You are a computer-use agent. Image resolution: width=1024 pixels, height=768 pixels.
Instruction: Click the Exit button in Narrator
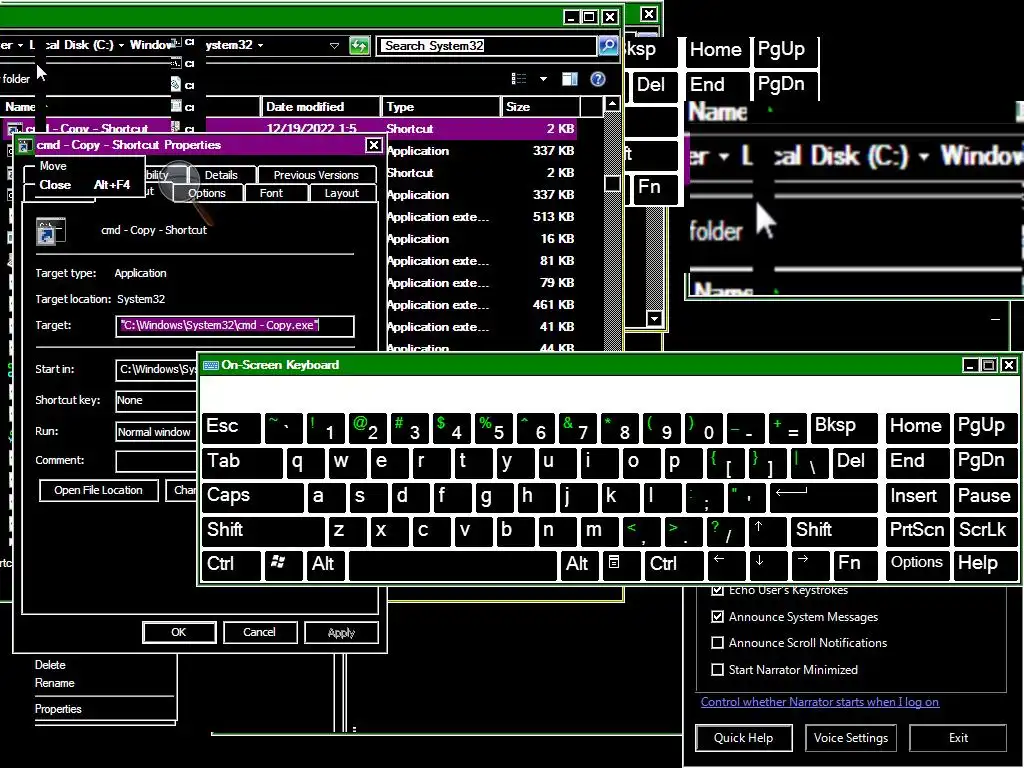pyautogui.click(x=958, y=738)
